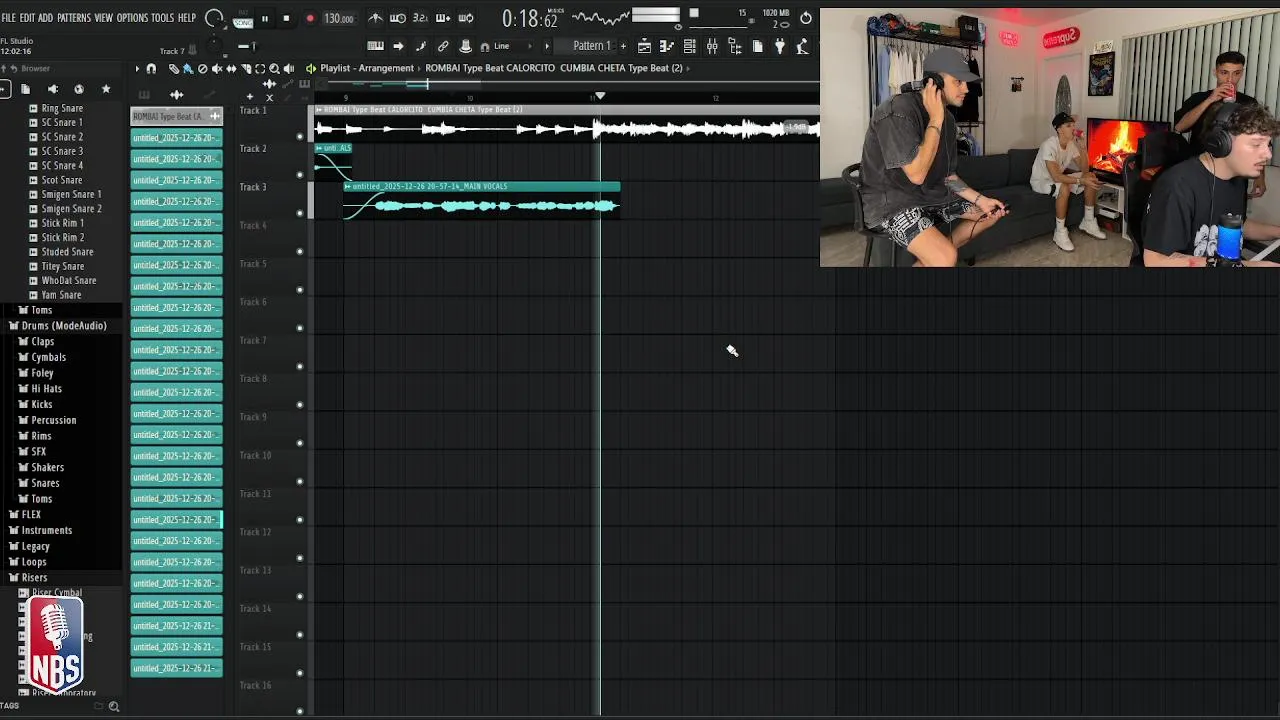Mute Track 1 using its dot switch
This screenshot has height=720, width=1280.
300,136
